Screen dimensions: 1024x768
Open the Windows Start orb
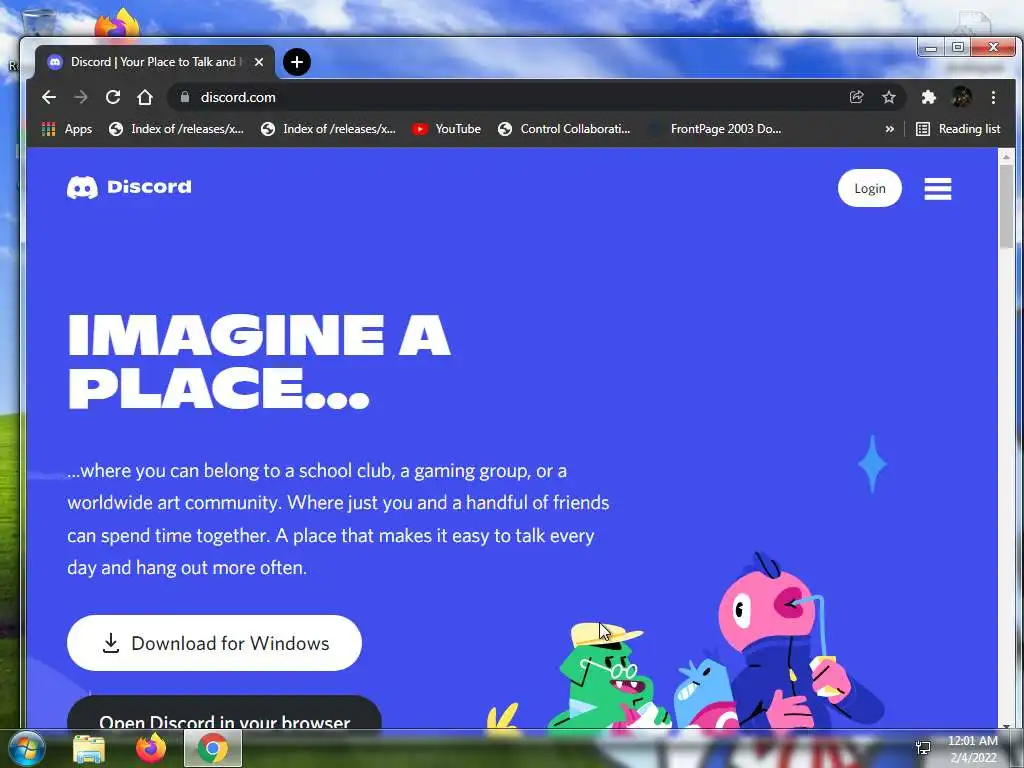[x=26, y=748]
